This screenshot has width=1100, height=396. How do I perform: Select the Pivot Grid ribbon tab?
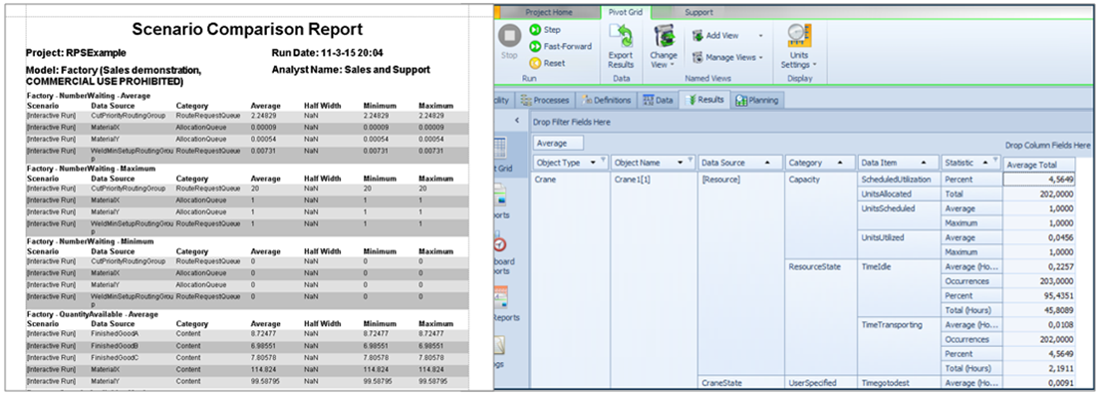[626, 12]
